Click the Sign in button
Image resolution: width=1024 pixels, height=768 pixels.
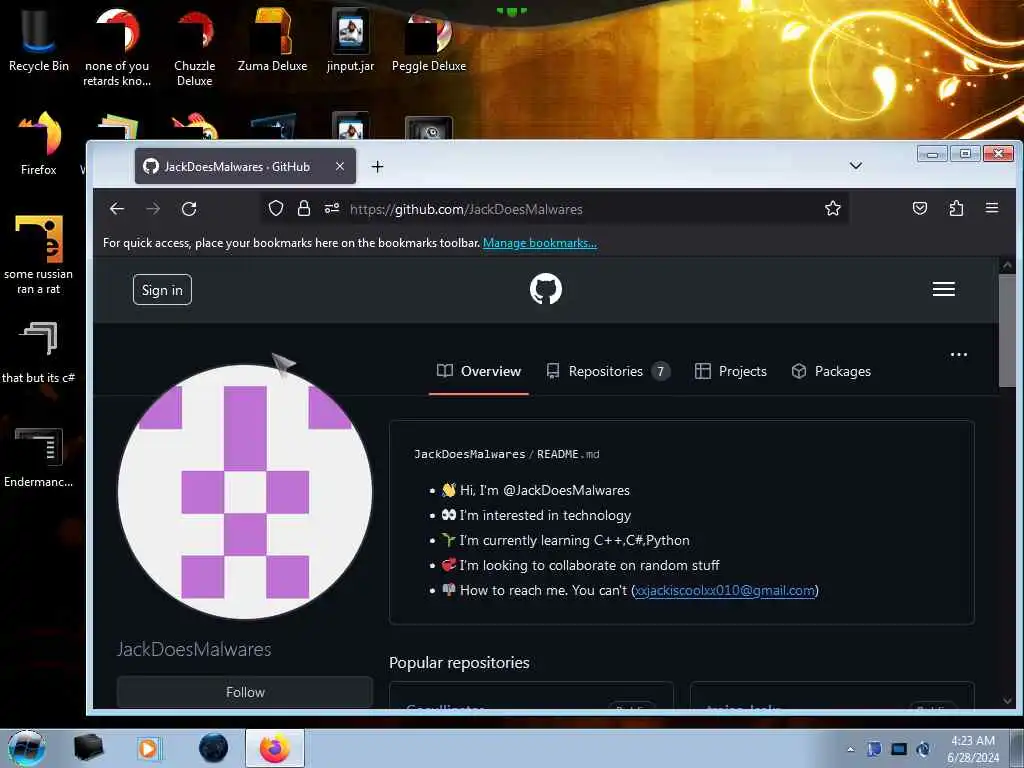162,290
